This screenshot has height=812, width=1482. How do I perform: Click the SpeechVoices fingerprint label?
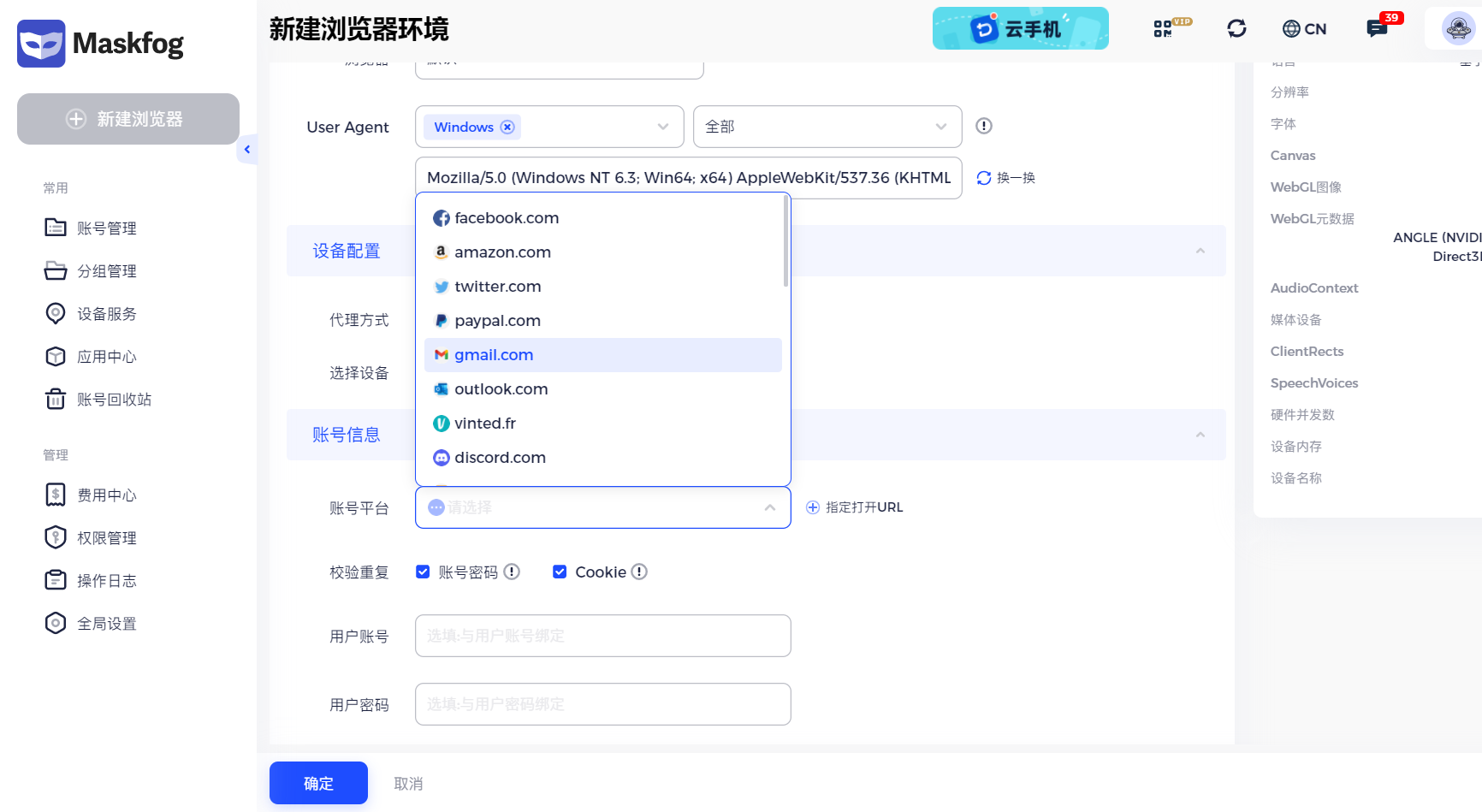click(1314, 382)
